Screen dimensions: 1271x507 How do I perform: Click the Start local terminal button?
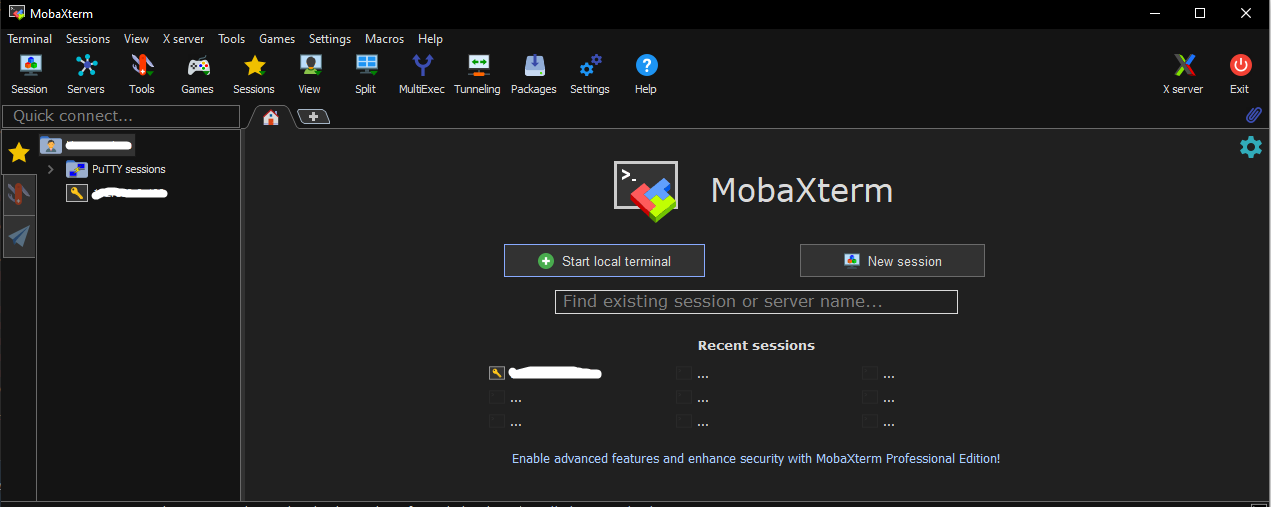[x=604, y=260]
